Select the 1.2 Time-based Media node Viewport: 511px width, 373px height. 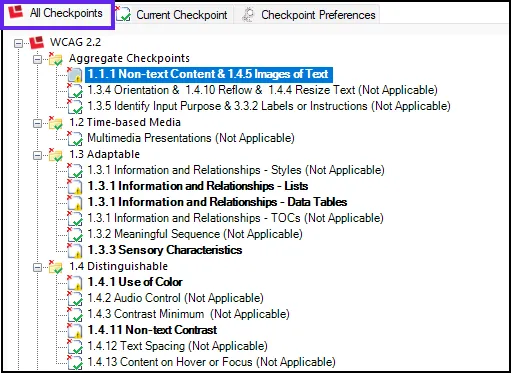(x=125, y=122)
